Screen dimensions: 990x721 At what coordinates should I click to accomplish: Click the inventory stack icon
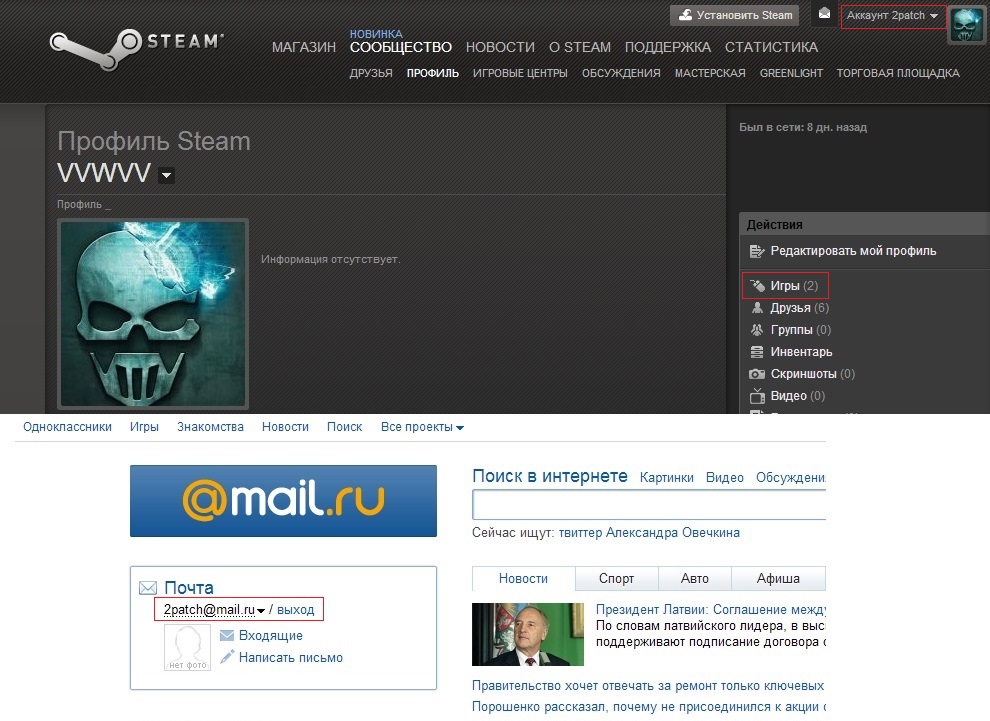(x=756, y=352)
